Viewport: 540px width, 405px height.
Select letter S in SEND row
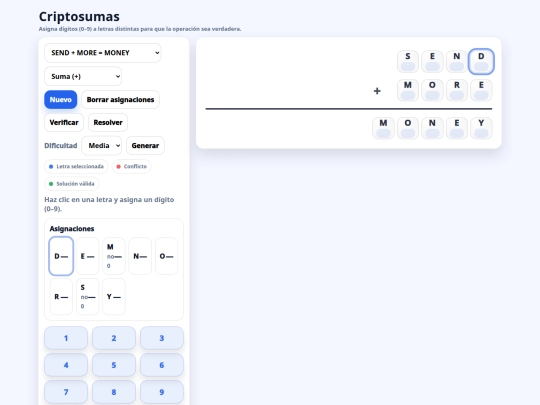[x=408, y=62]
